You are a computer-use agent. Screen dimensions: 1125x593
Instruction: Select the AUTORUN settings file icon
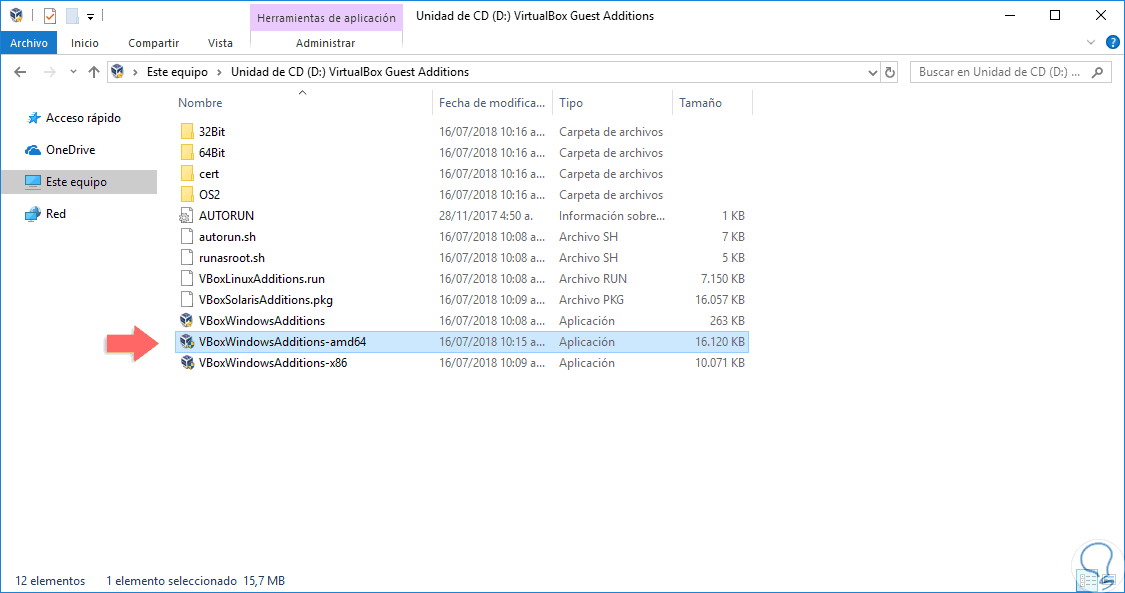tap(187, 216)
